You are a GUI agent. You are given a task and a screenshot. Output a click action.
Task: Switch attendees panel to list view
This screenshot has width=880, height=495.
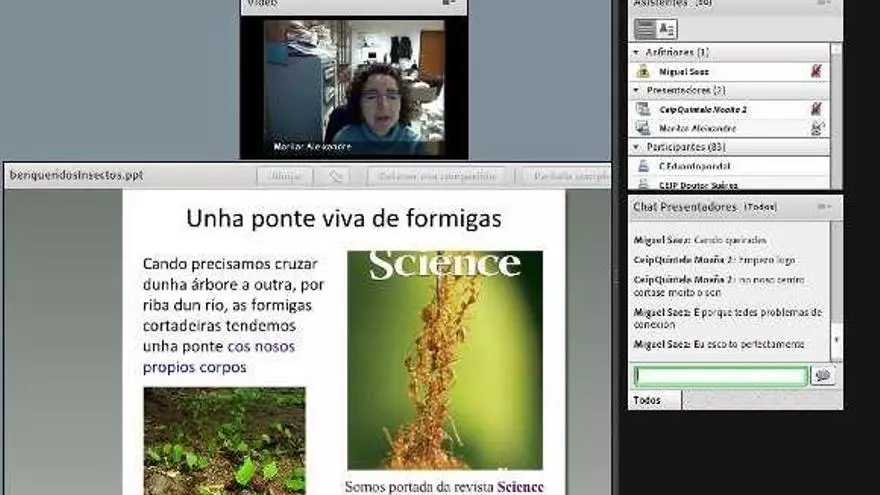point(645,29)
